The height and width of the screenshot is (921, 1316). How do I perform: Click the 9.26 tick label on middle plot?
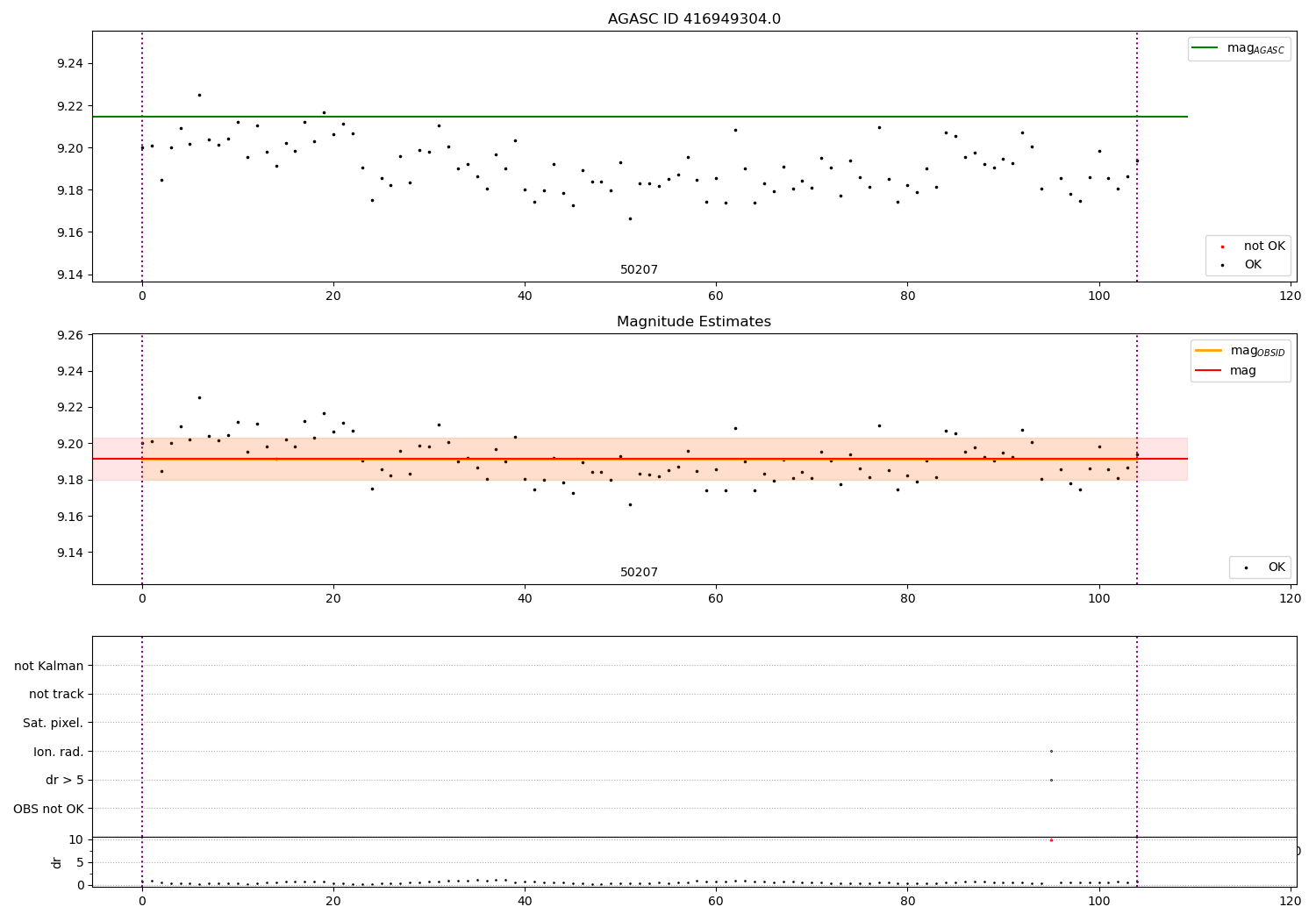click(70, 335)
